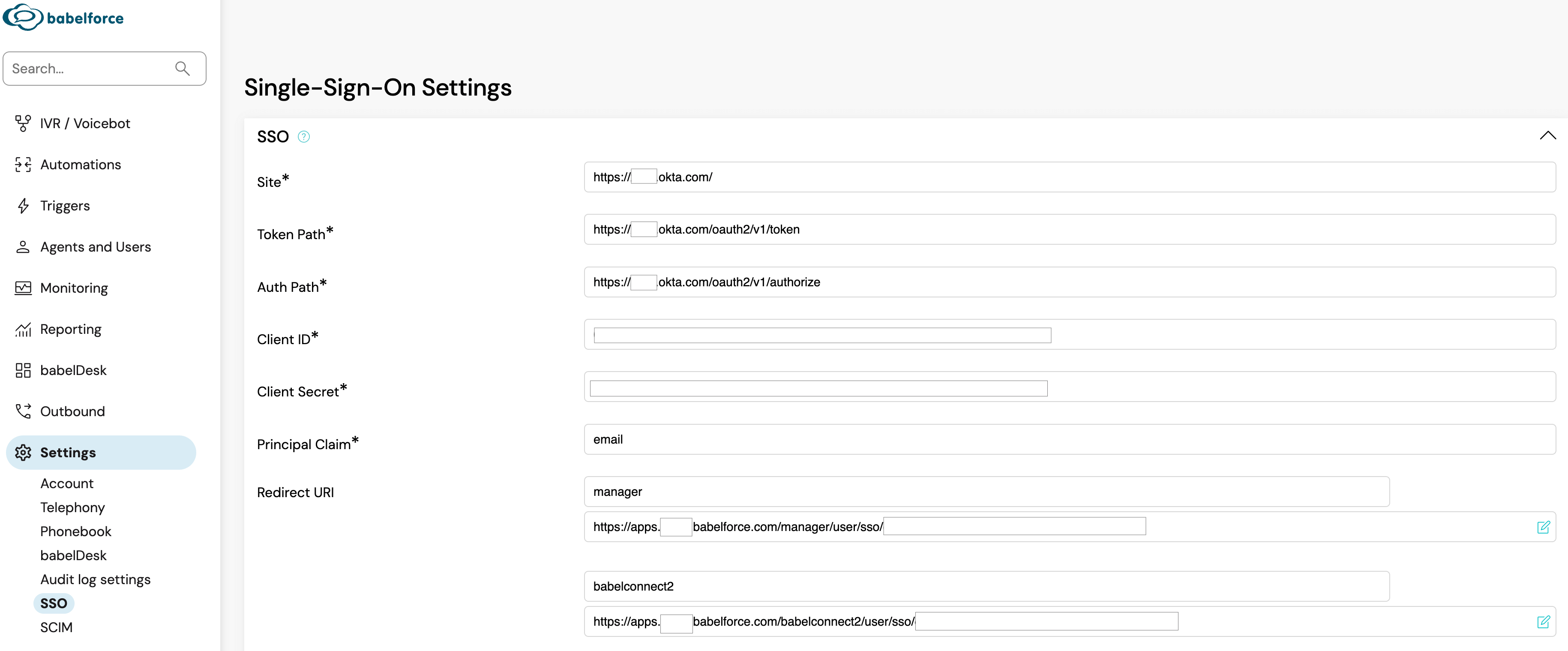Viewport: 1568px width, 651px height.
Task: Click the babelforce logo
Action: 63,17
